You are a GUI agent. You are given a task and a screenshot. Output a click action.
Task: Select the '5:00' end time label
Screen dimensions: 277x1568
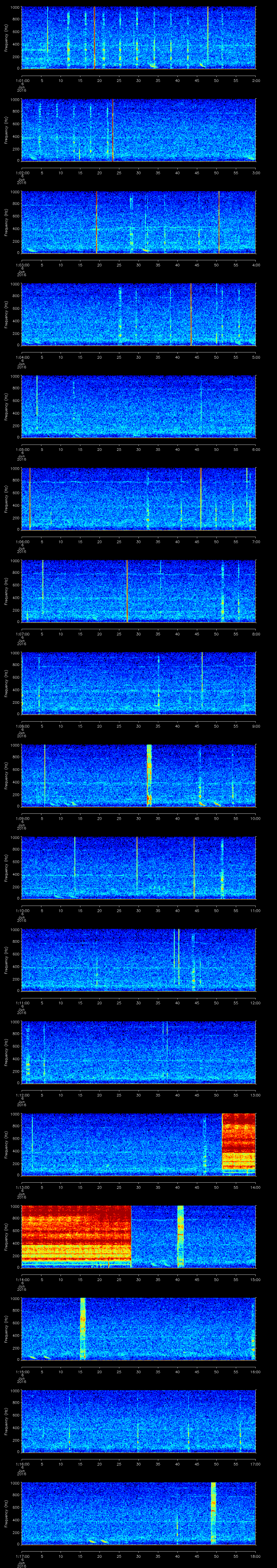point(256,357)
